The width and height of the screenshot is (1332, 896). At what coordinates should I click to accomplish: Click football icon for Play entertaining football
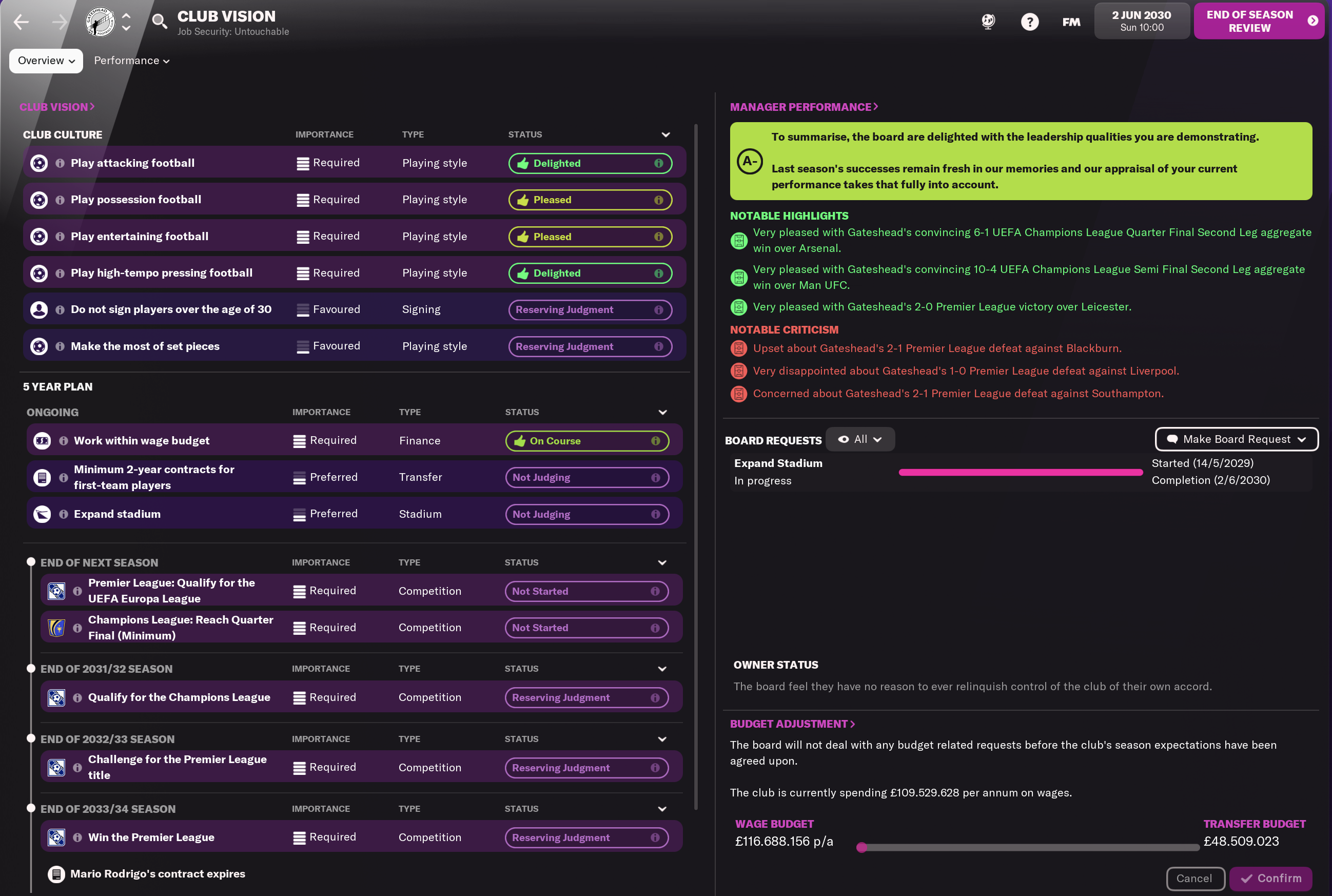(x=39, y=237)
